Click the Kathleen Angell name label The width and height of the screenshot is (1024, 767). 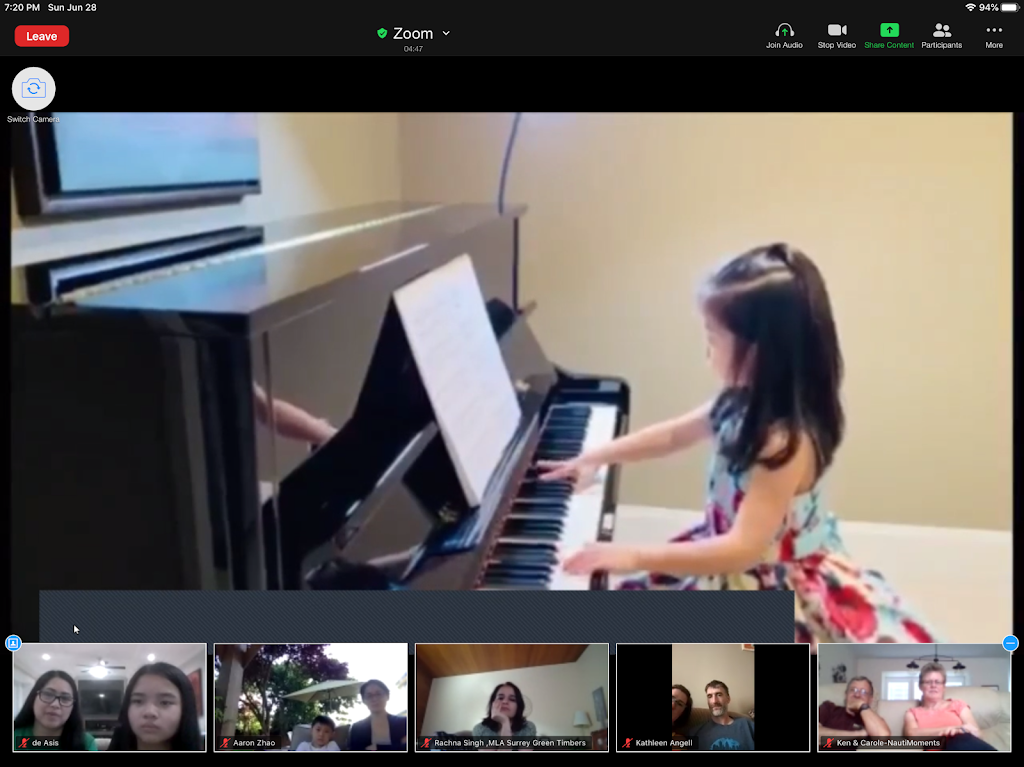(664, 743)
